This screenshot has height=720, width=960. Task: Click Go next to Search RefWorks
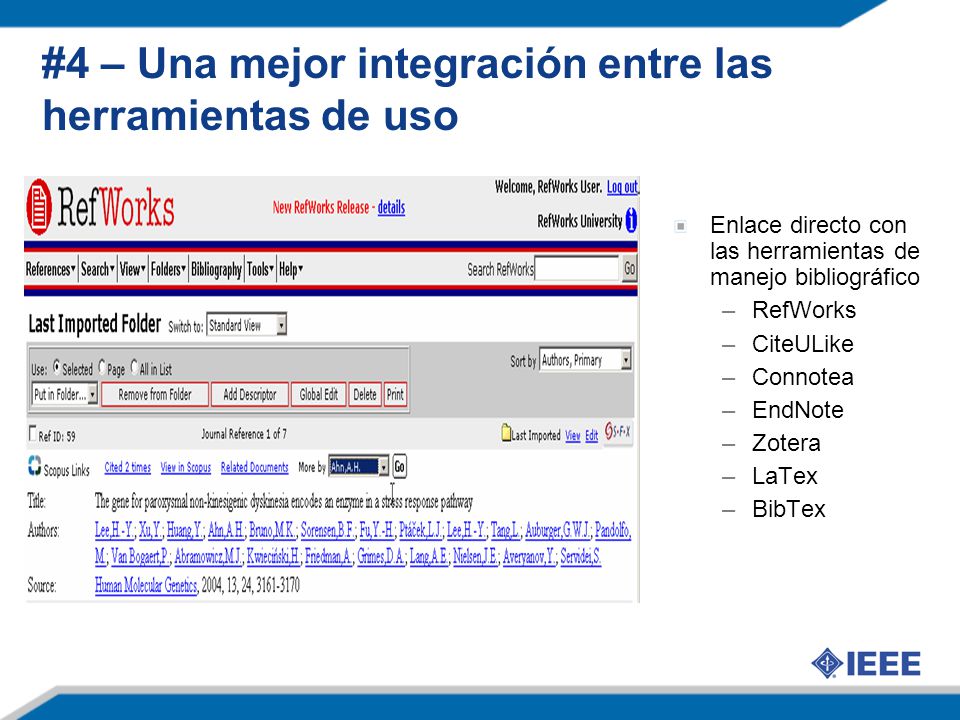coord(629,268)
